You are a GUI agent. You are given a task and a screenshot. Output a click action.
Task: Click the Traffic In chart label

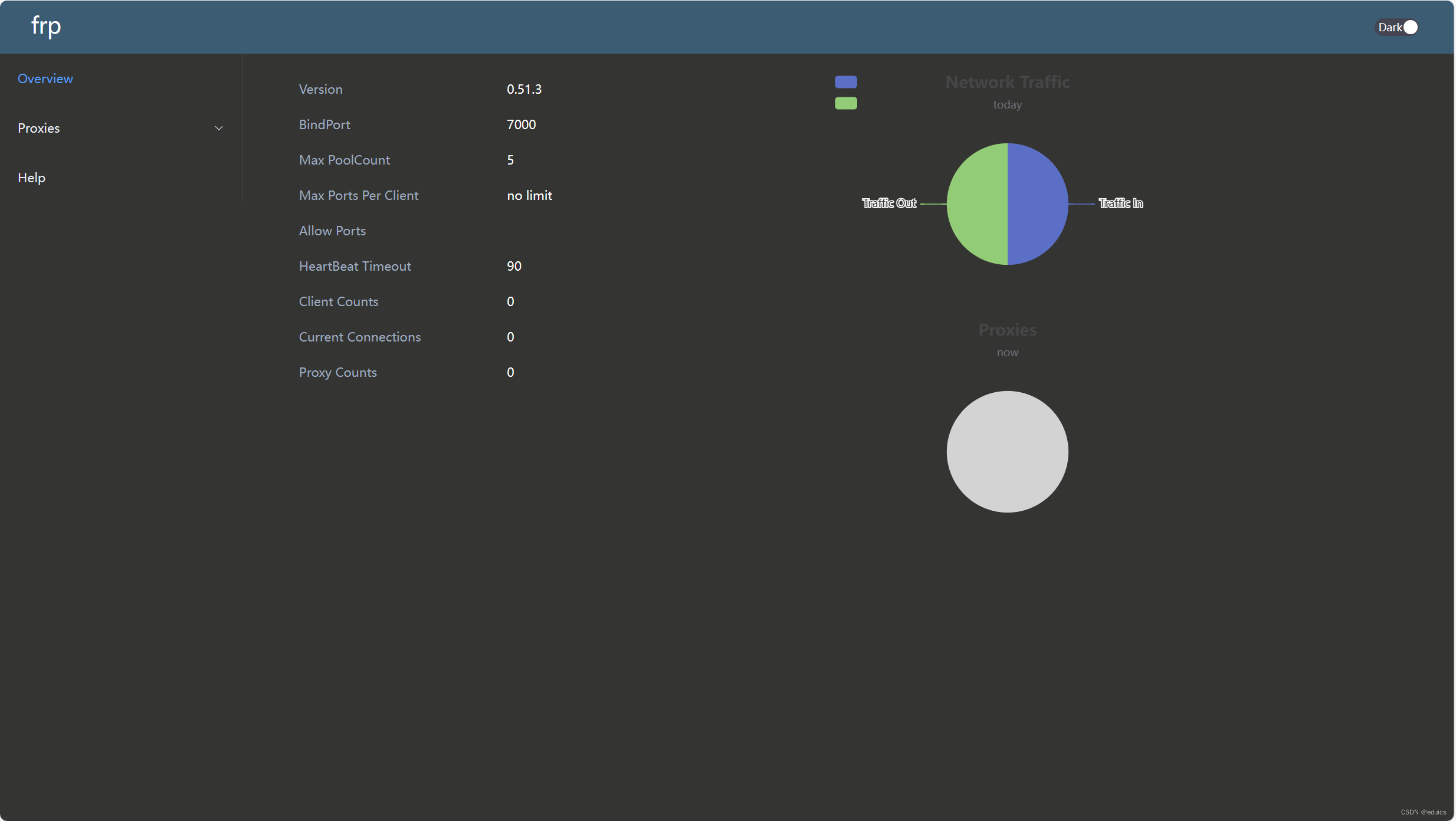tap(1121, 203)
